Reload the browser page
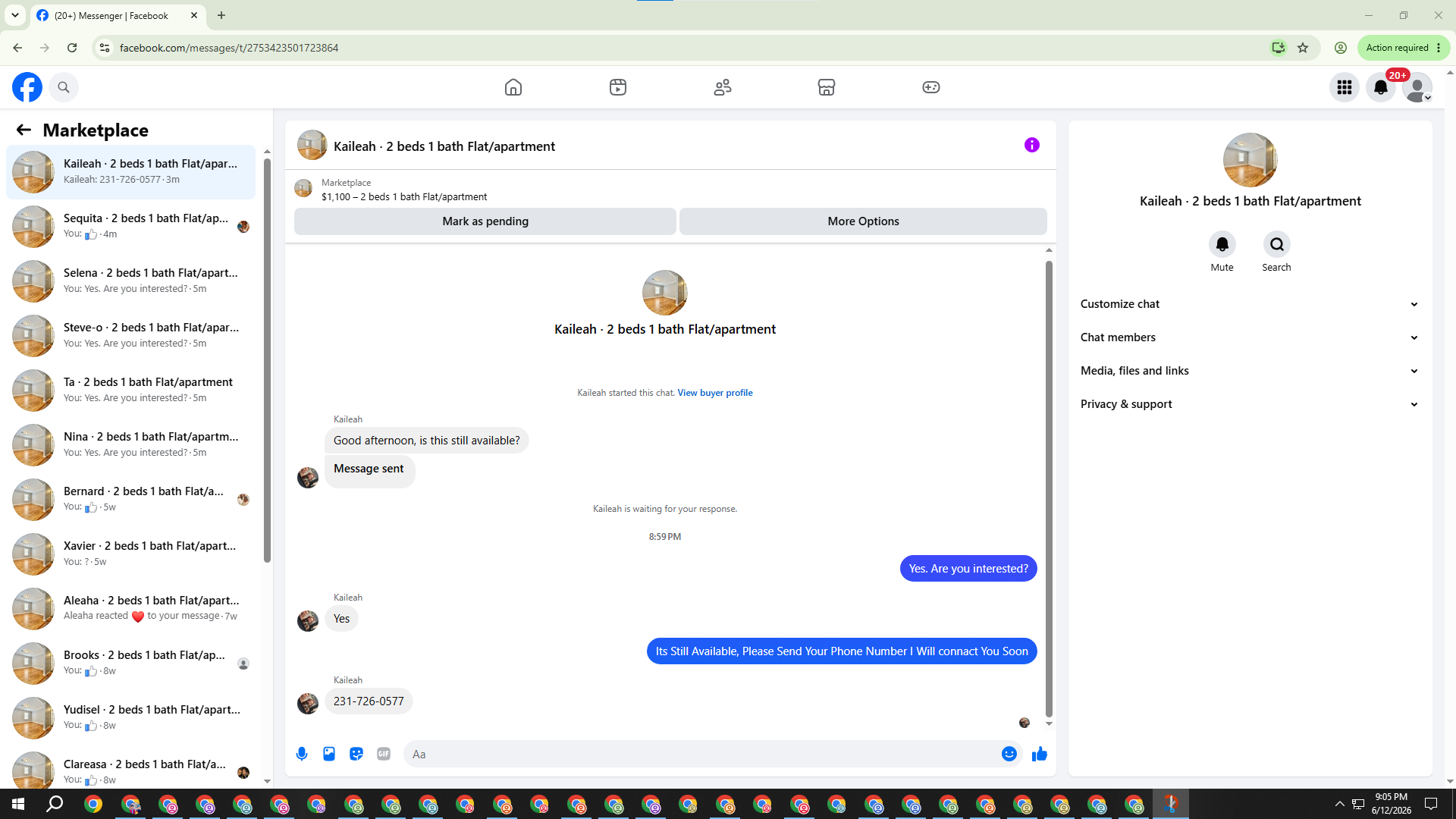The height and width of the screenshot is (819, 1456). click(72, 48)
